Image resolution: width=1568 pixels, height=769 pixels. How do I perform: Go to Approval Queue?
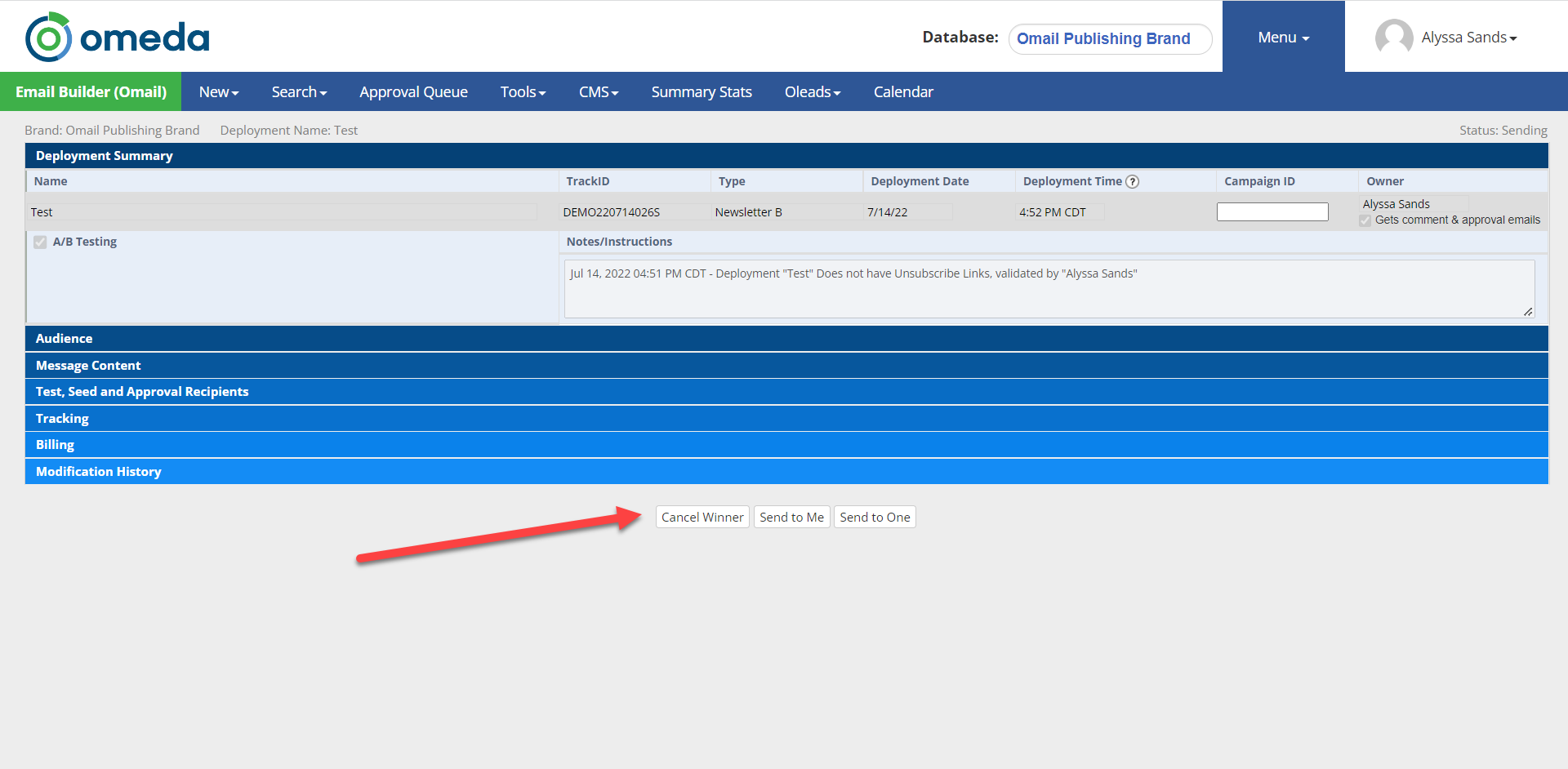413,92
